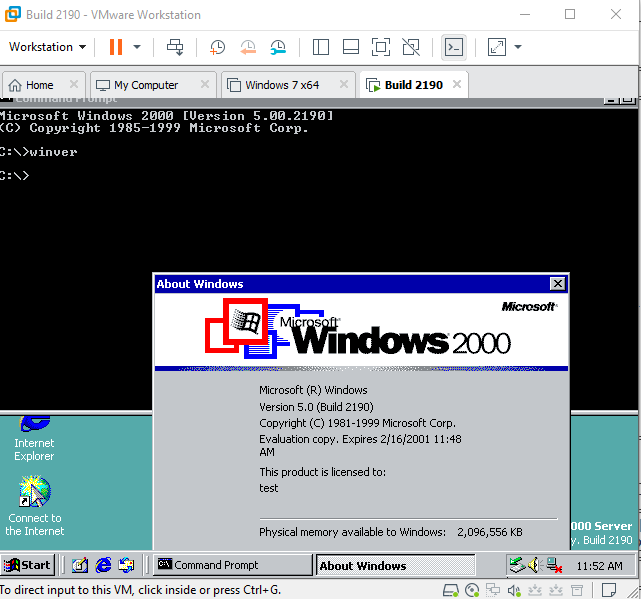Click the VMware sound card status icon
This screenshot has width=641, height=599.
513,590
